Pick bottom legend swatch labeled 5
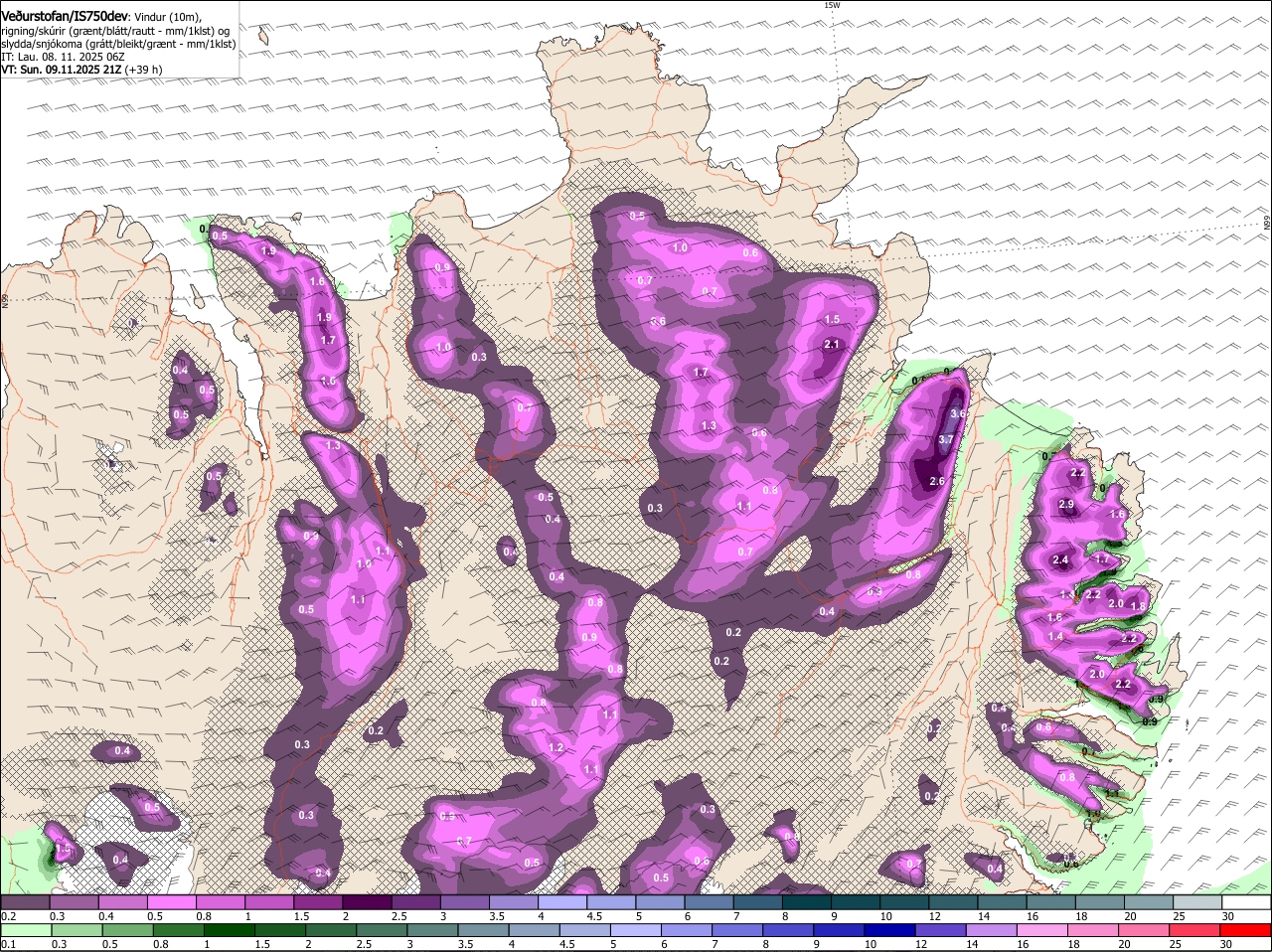Viewport: 1272px width, 952px height. coord(638,930)
